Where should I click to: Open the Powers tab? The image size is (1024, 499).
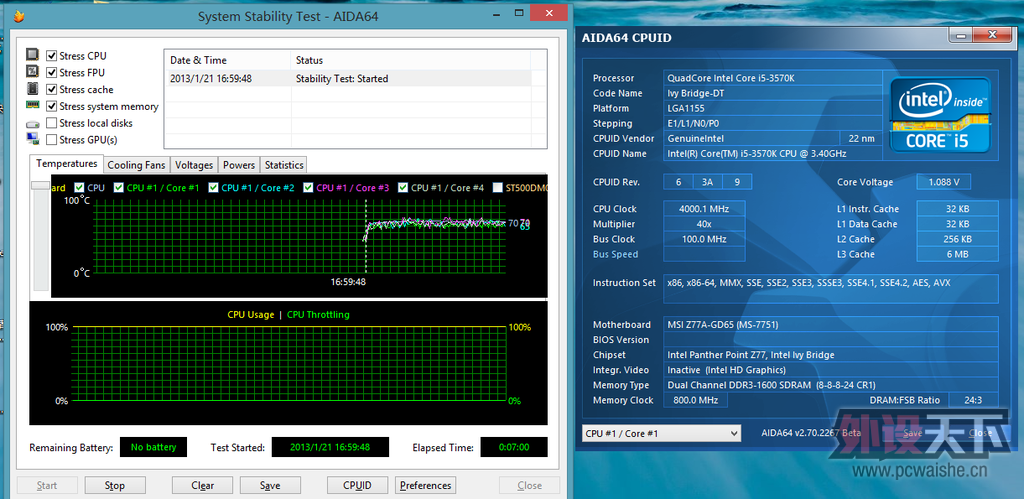239,165
